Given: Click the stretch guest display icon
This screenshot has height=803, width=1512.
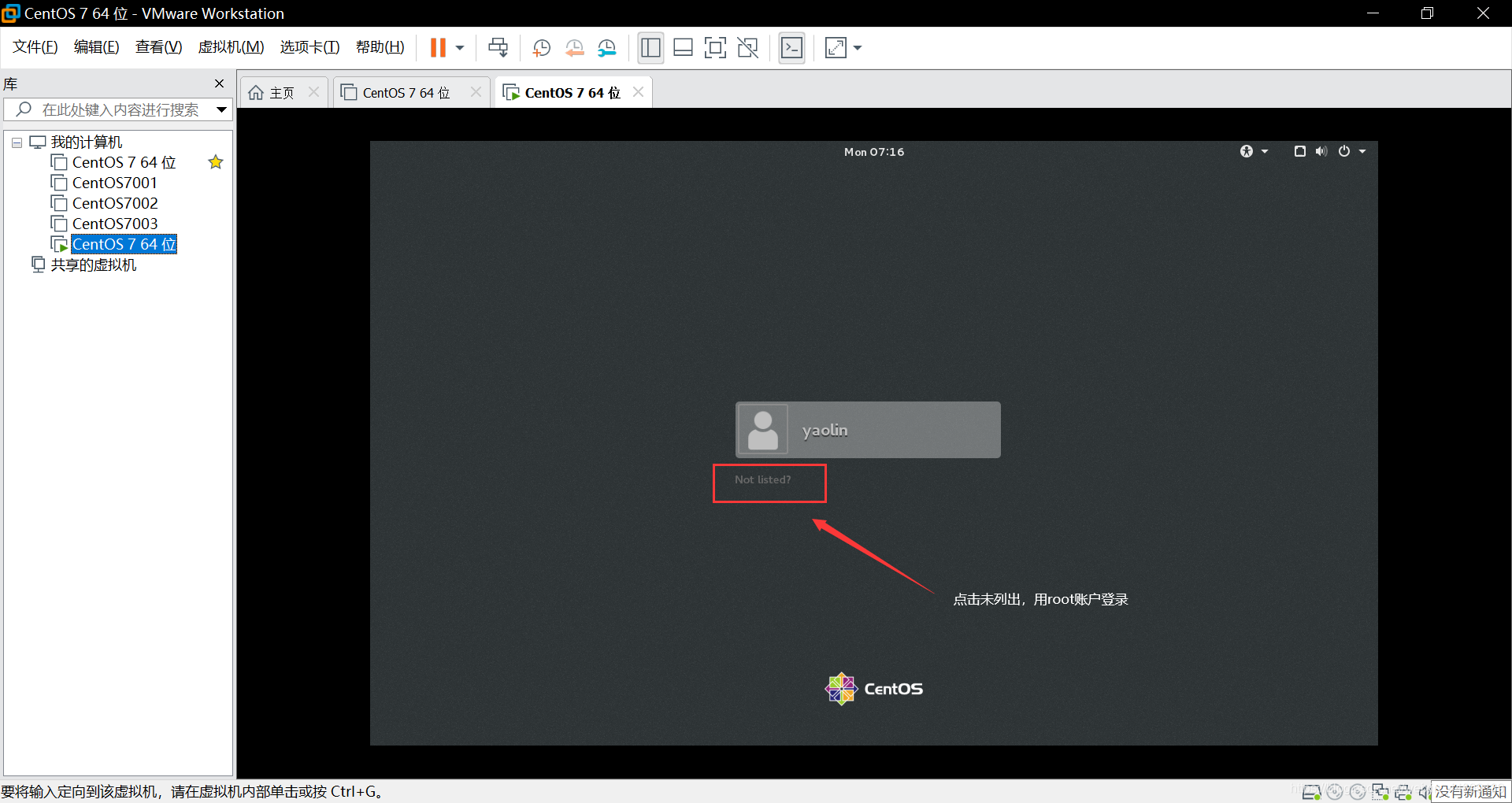Looking at the screenshot, I should [836, 48].
